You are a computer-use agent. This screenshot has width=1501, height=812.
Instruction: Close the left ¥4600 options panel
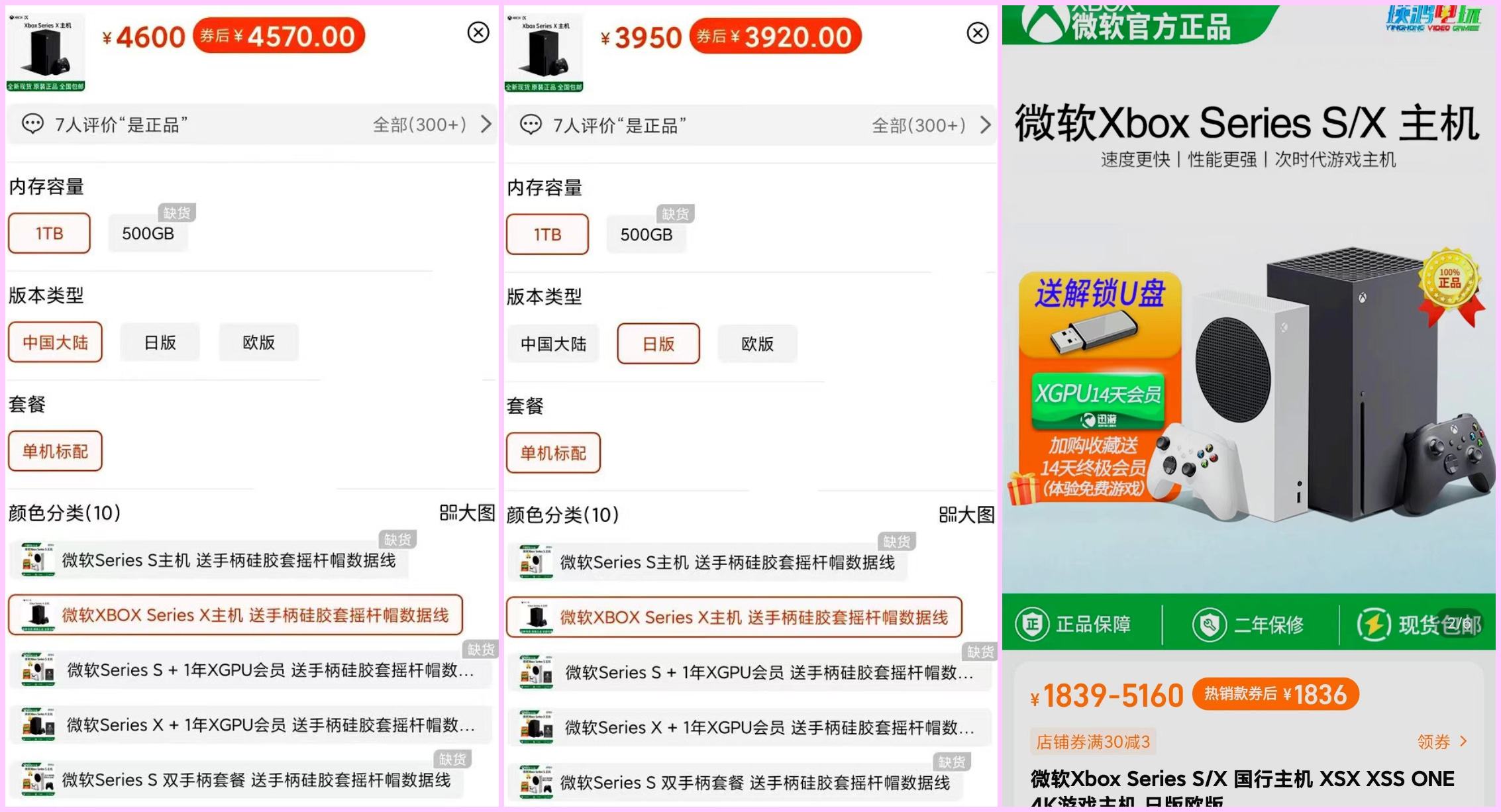pyautogui.click(x=478, y=32)
